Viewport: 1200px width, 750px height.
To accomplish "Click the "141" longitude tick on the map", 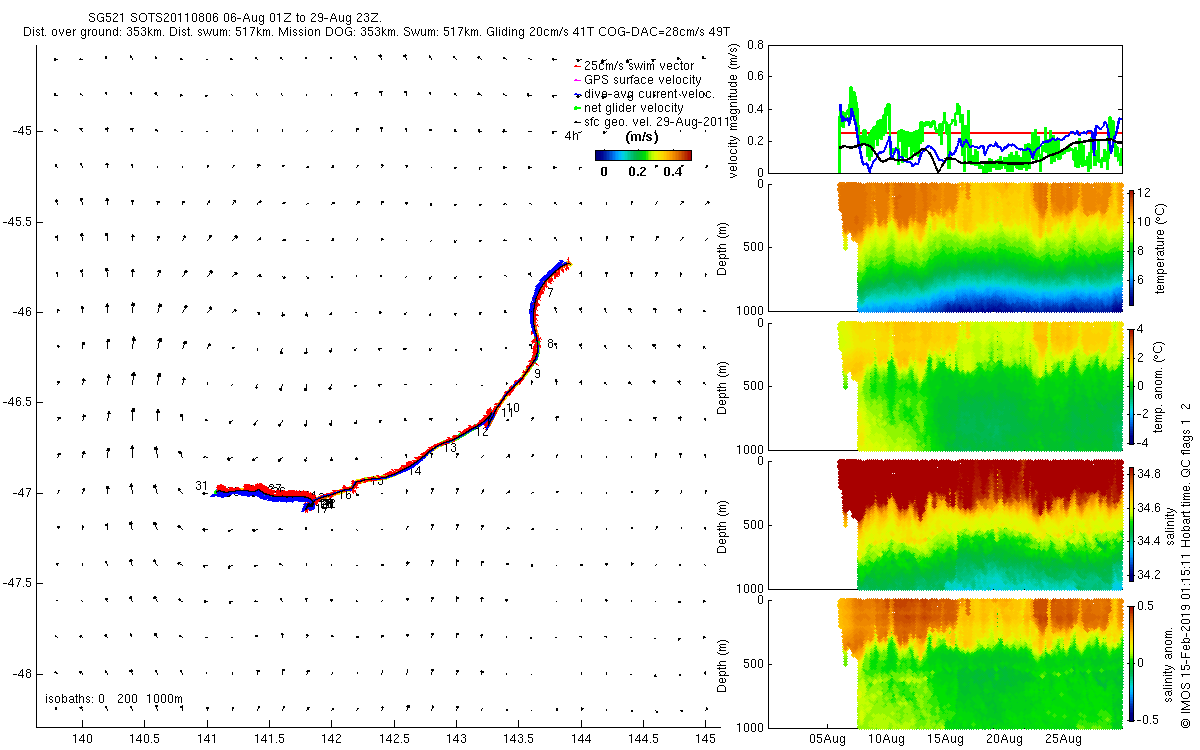I will pos(207,739).
